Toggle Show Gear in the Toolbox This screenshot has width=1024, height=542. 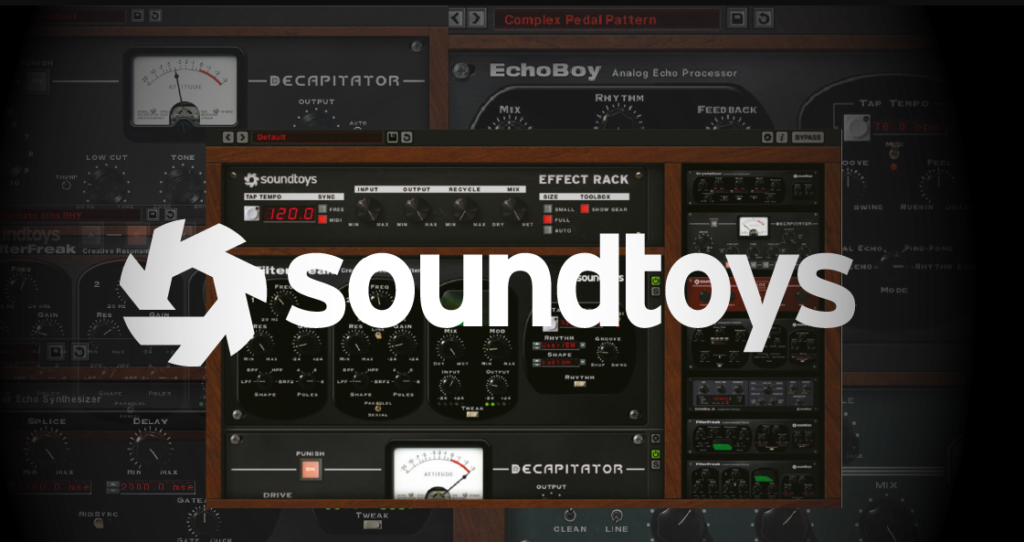584,208
